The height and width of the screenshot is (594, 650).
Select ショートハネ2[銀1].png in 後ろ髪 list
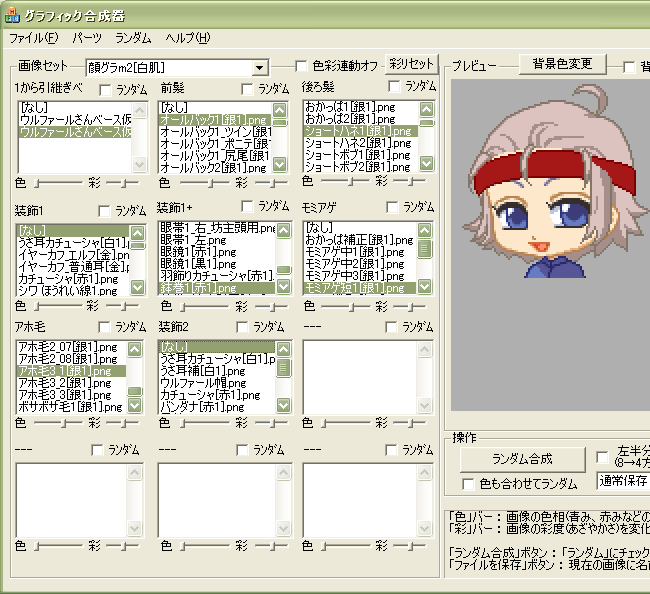[361, 143]
